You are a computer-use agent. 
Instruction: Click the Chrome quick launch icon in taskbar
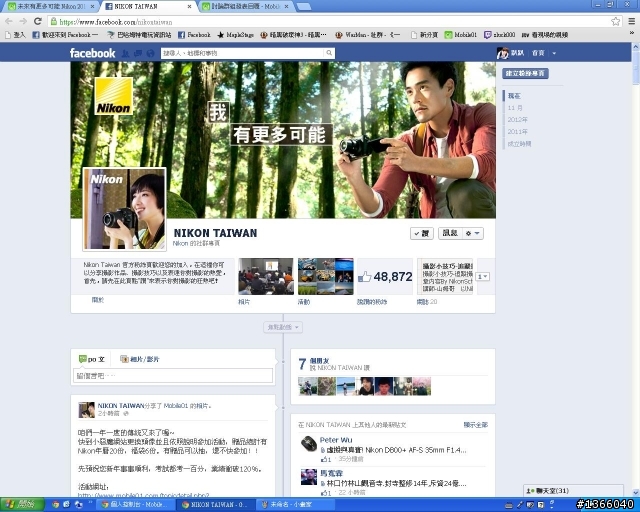click(x=56, y=504)
